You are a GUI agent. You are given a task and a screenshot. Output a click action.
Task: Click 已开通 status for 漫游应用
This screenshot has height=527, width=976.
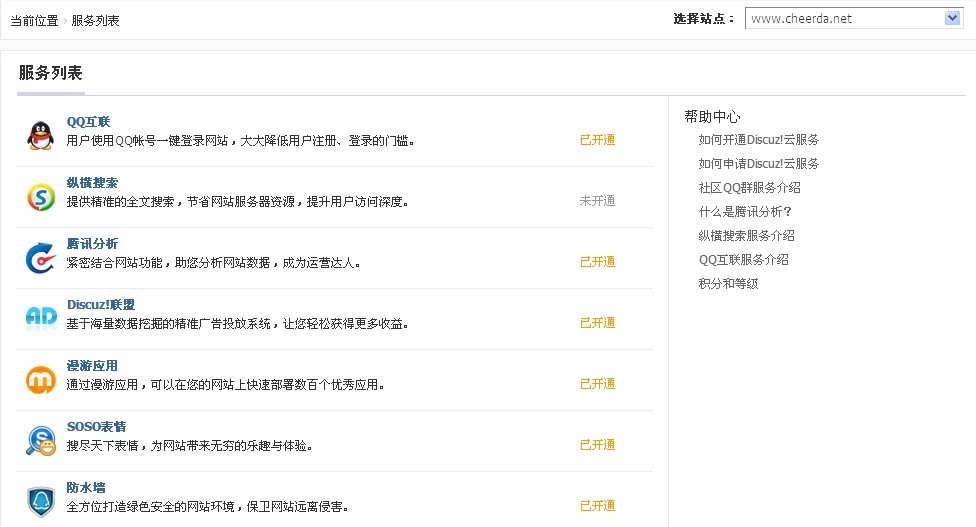tap(598, 384)
